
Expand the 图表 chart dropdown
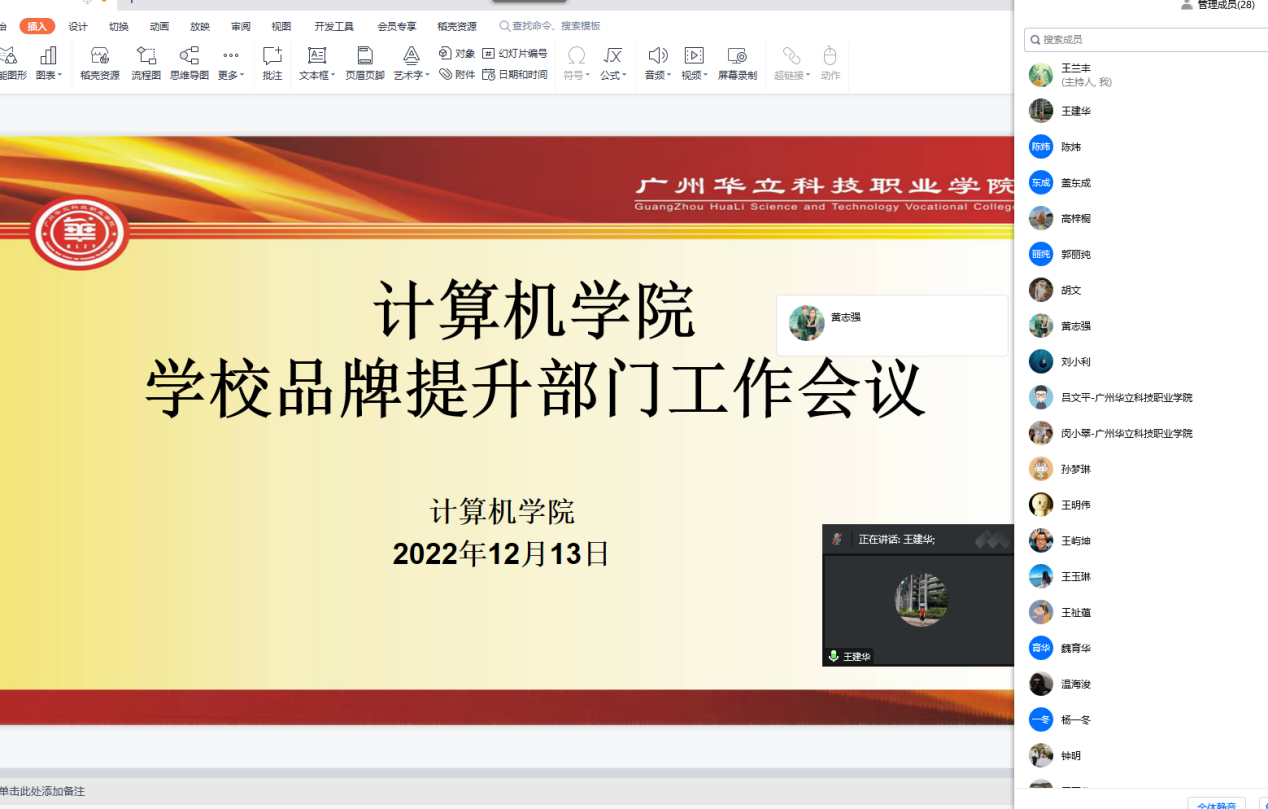pos(48,62)
